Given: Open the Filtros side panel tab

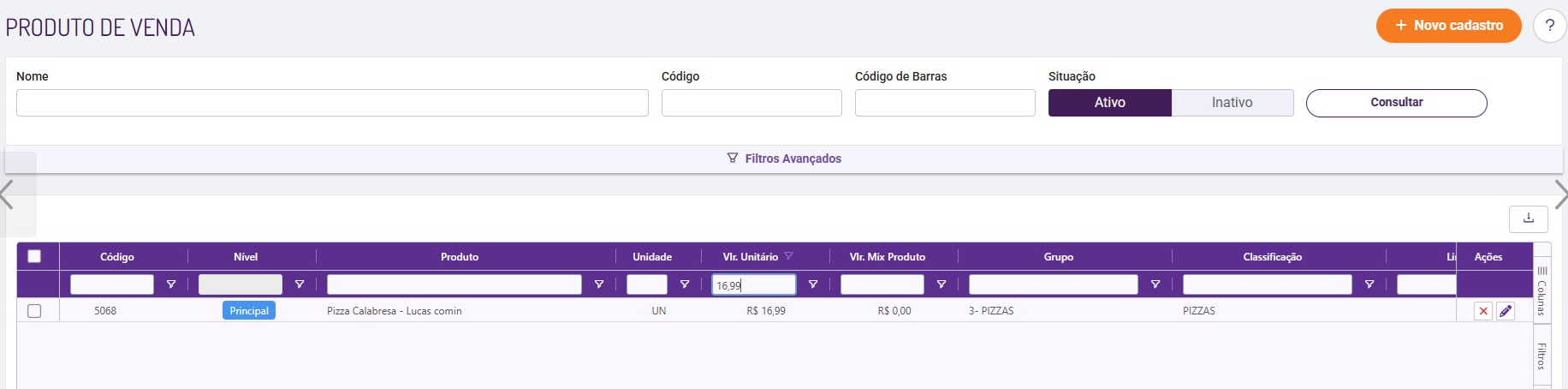Looking at the screenshot, I should 1541,355.
